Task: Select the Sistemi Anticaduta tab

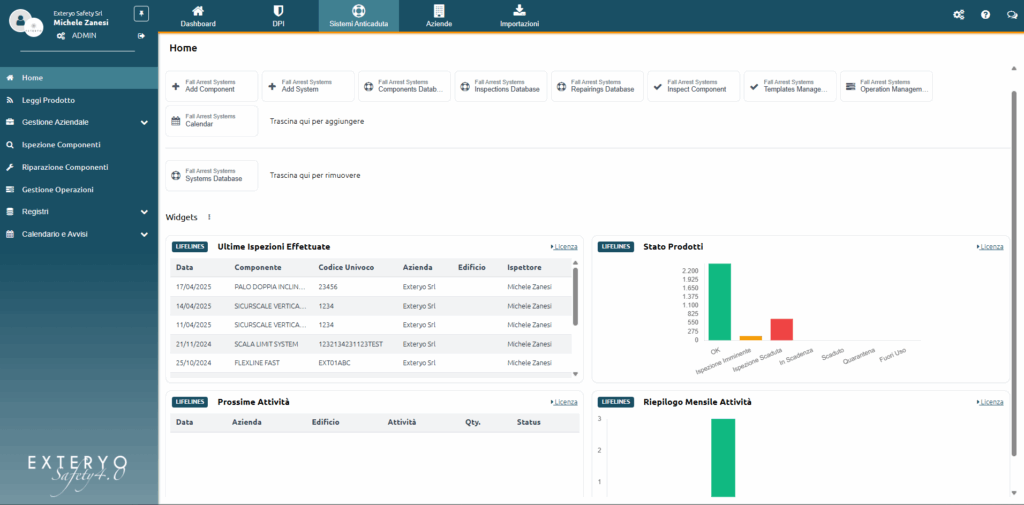Action: coord(358,16)
